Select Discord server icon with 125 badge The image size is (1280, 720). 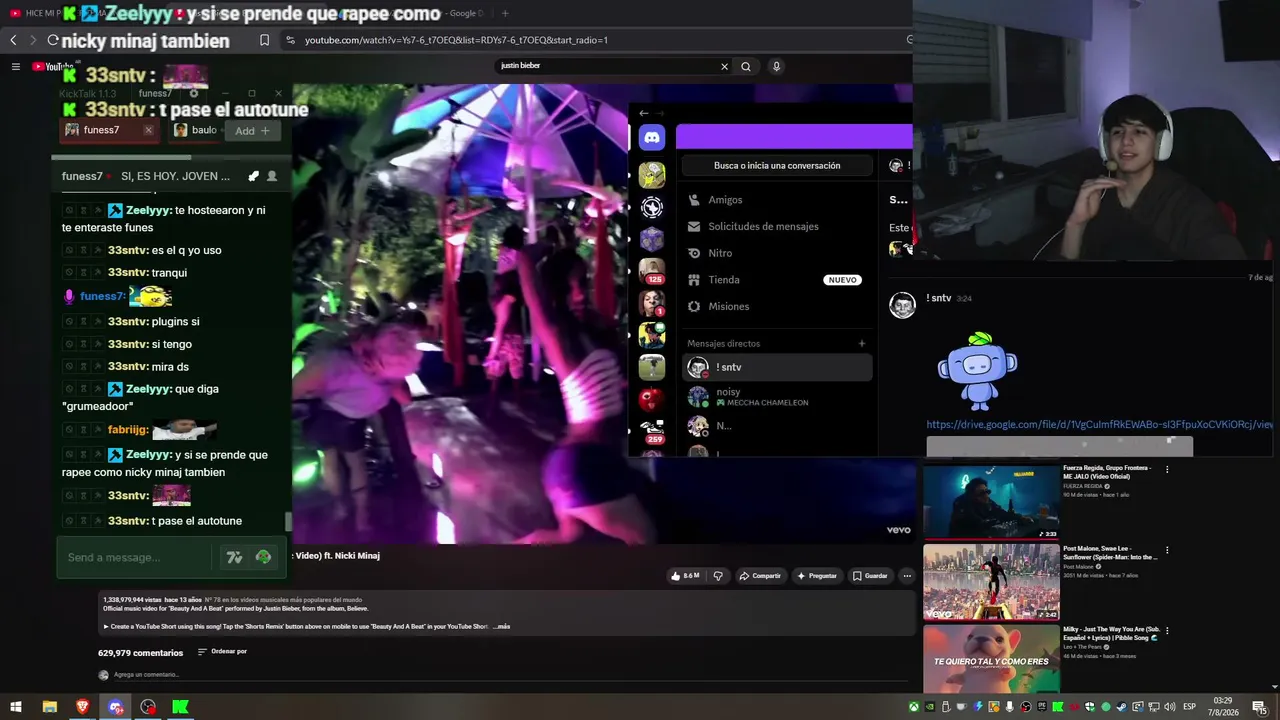pyautogui.click(x=652, y=271)
